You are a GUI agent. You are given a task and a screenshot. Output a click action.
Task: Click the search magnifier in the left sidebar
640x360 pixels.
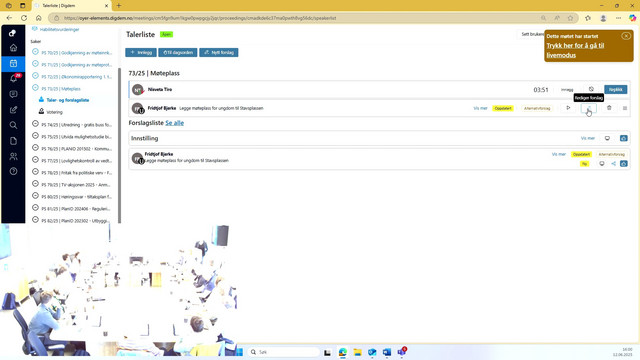(13, 125)
